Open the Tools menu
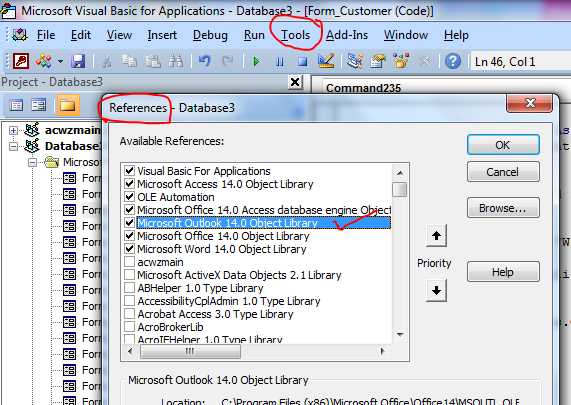 295,35
